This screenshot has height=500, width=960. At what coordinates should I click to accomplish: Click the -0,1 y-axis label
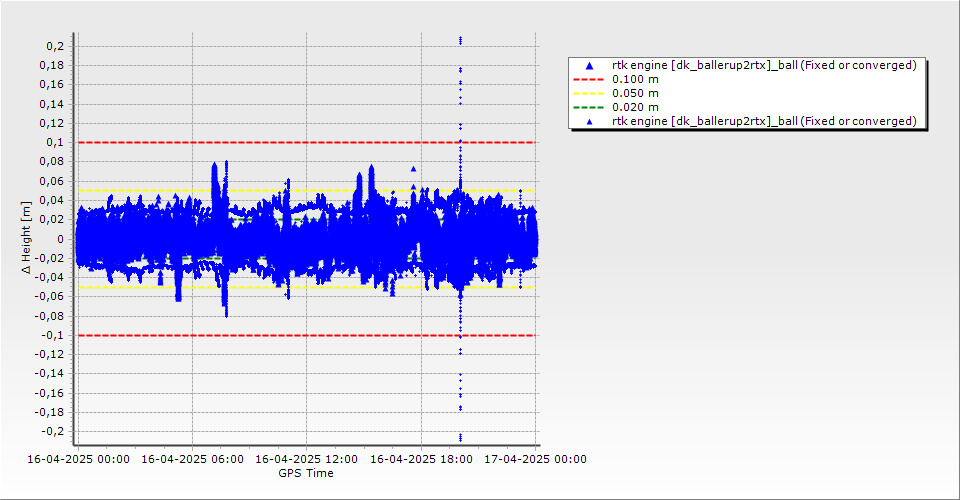(x=52, y=335)
